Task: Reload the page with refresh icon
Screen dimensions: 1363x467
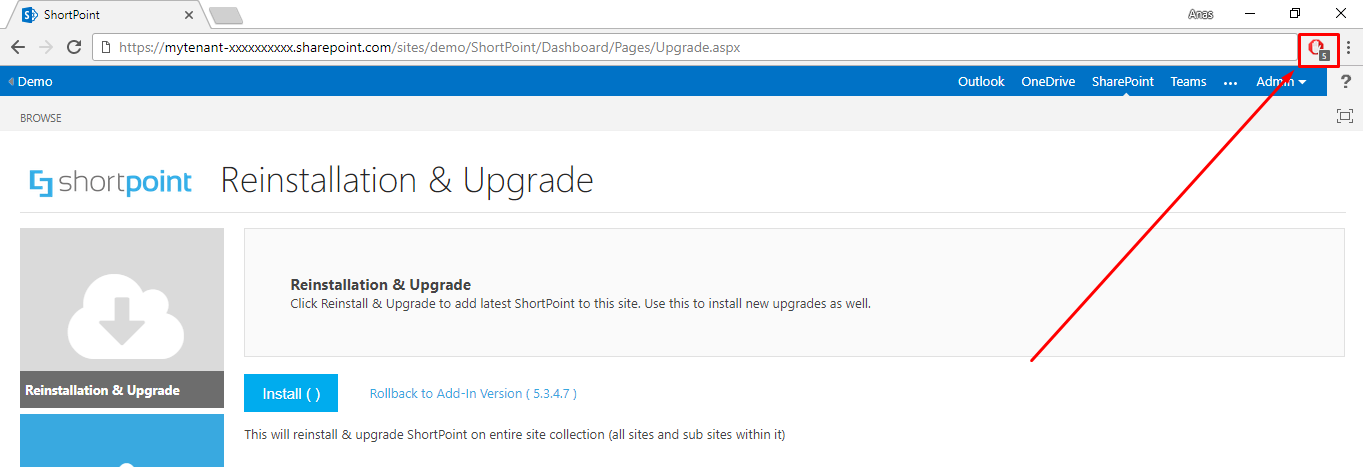Action: click(73, 47)
